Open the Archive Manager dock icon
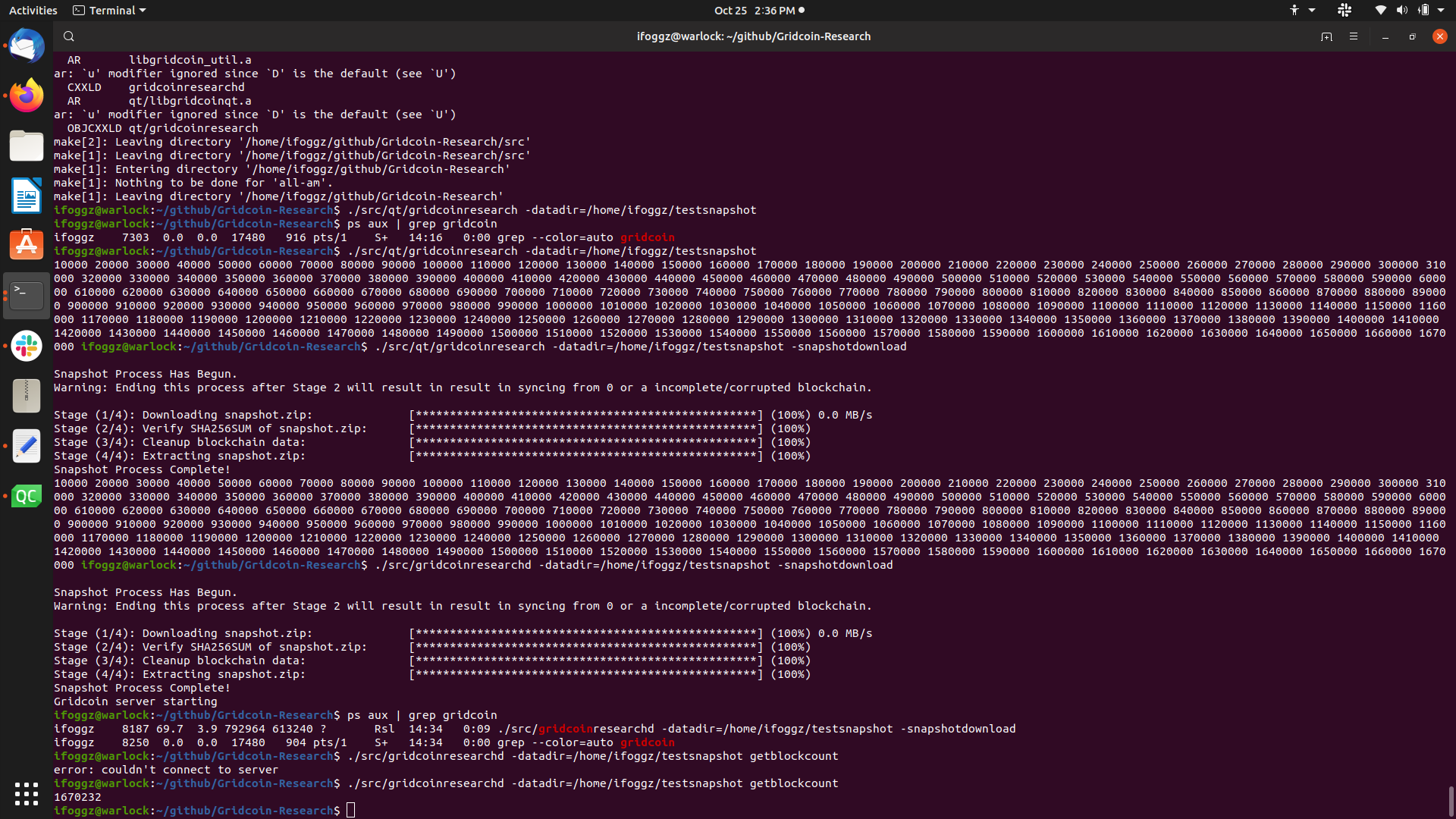Image resolution: width=1456 pixels, height=819 pixels. (x=27, y=396)
